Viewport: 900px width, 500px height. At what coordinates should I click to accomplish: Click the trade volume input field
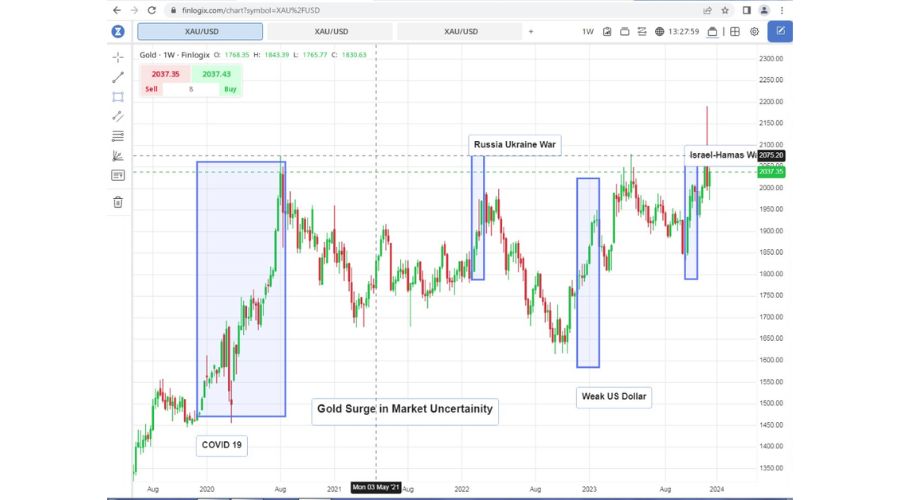coord(190,89)
